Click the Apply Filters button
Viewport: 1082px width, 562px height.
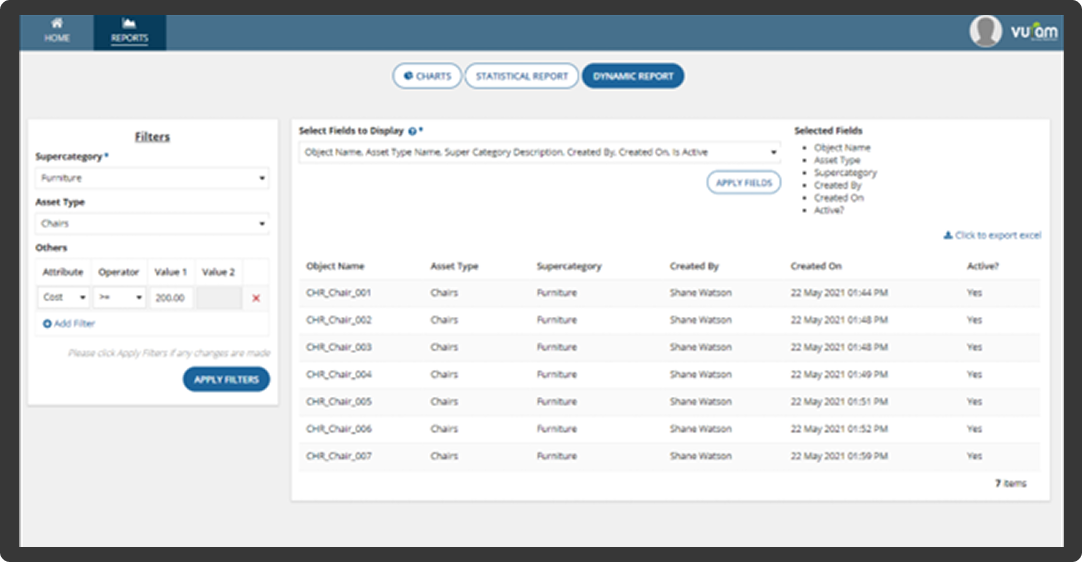tap(226, 379)
